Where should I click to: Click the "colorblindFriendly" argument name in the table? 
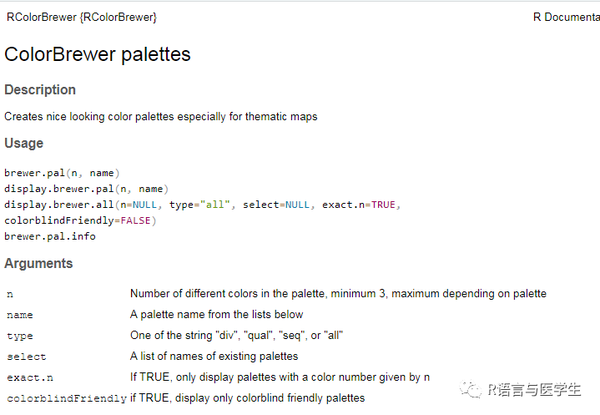65,398
